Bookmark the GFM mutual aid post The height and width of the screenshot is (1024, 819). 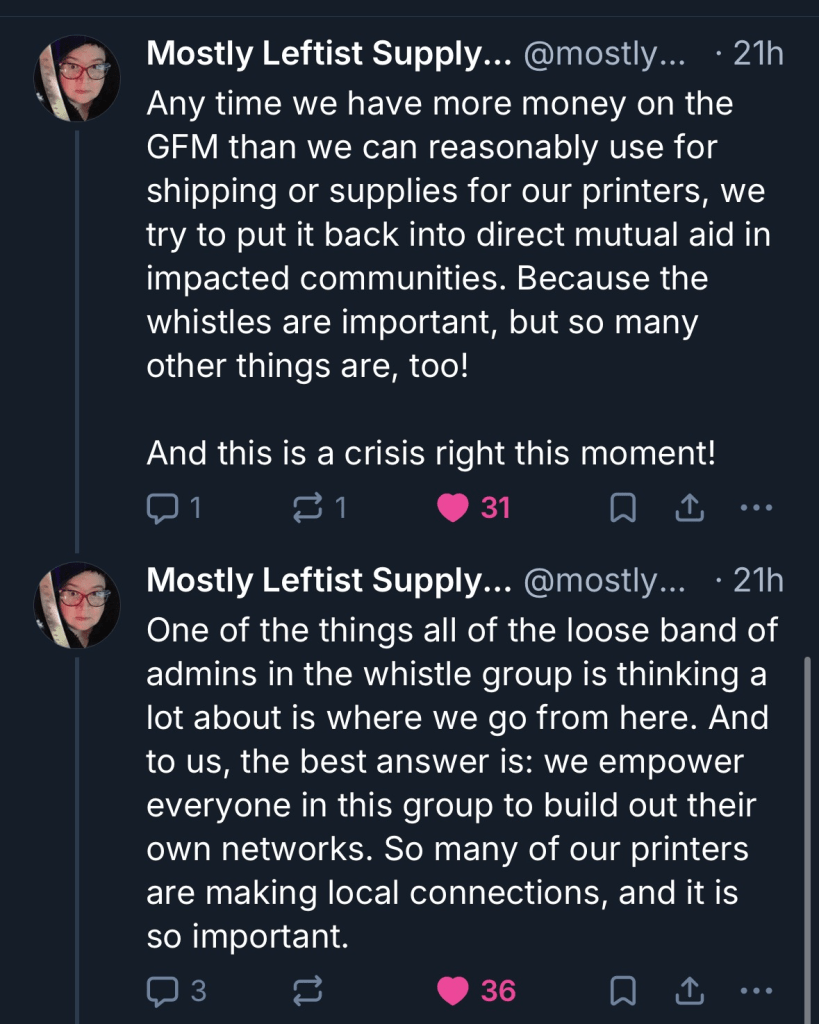[x=623, y=508]
